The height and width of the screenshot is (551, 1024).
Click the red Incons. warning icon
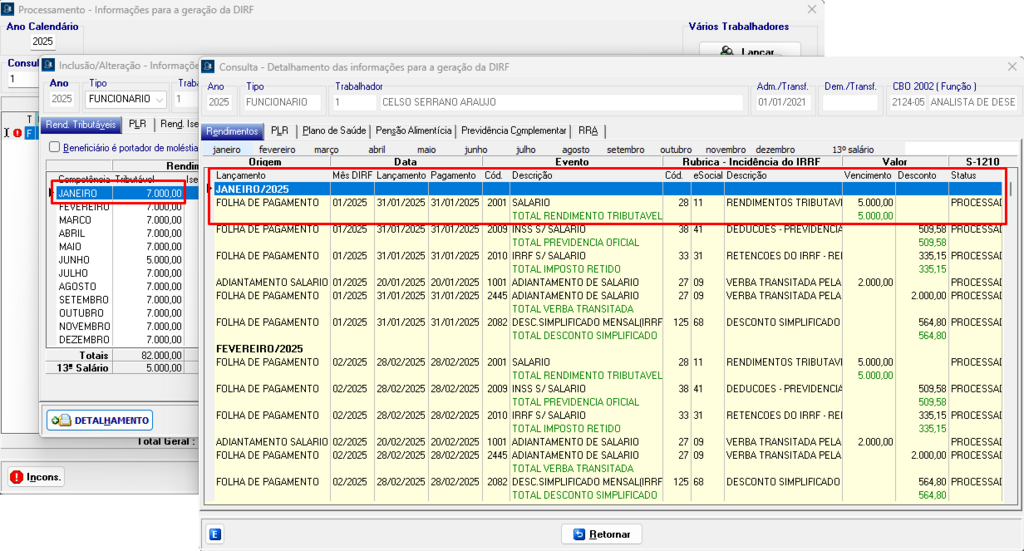coord(17,477)
